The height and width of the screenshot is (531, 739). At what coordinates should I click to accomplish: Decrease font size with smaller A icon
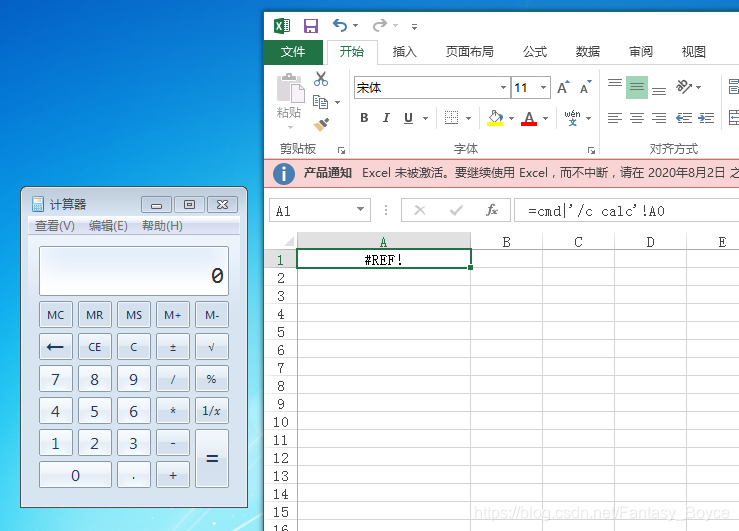[x=585, y=87]
